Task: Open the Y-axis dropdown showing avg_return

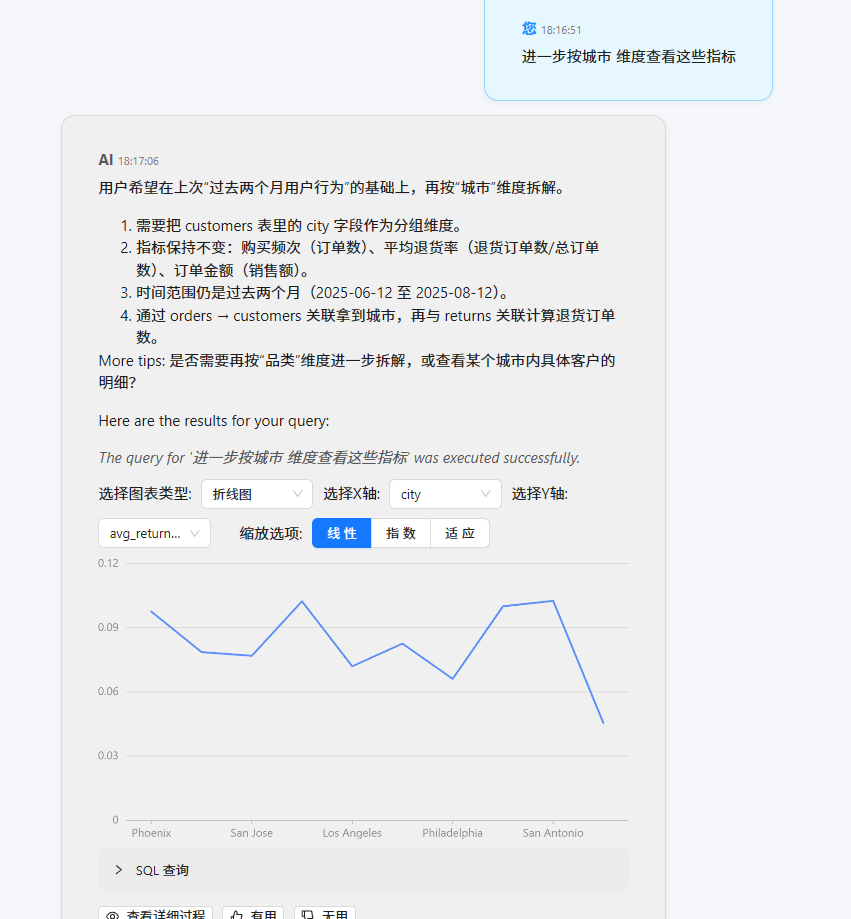Action: [x=153, y=533]
